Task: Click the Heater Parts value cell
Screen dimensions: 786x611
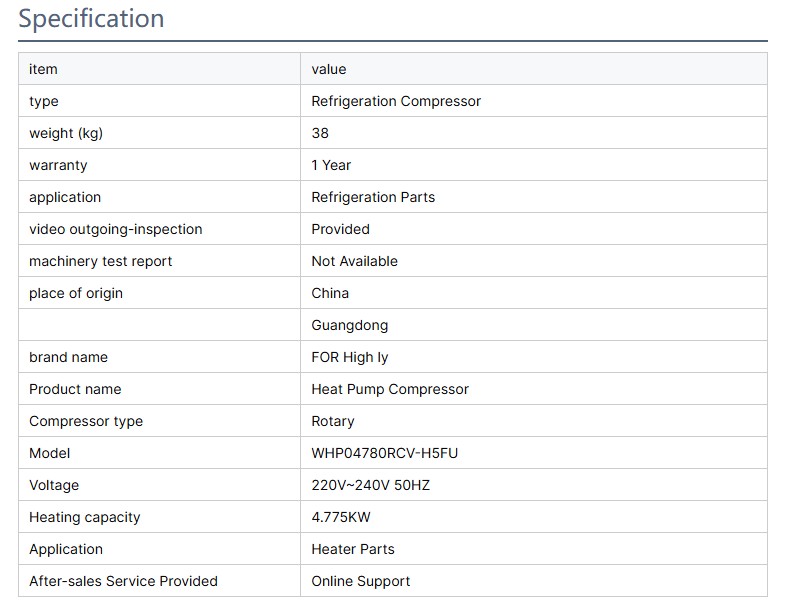Action: coord(353,549)
